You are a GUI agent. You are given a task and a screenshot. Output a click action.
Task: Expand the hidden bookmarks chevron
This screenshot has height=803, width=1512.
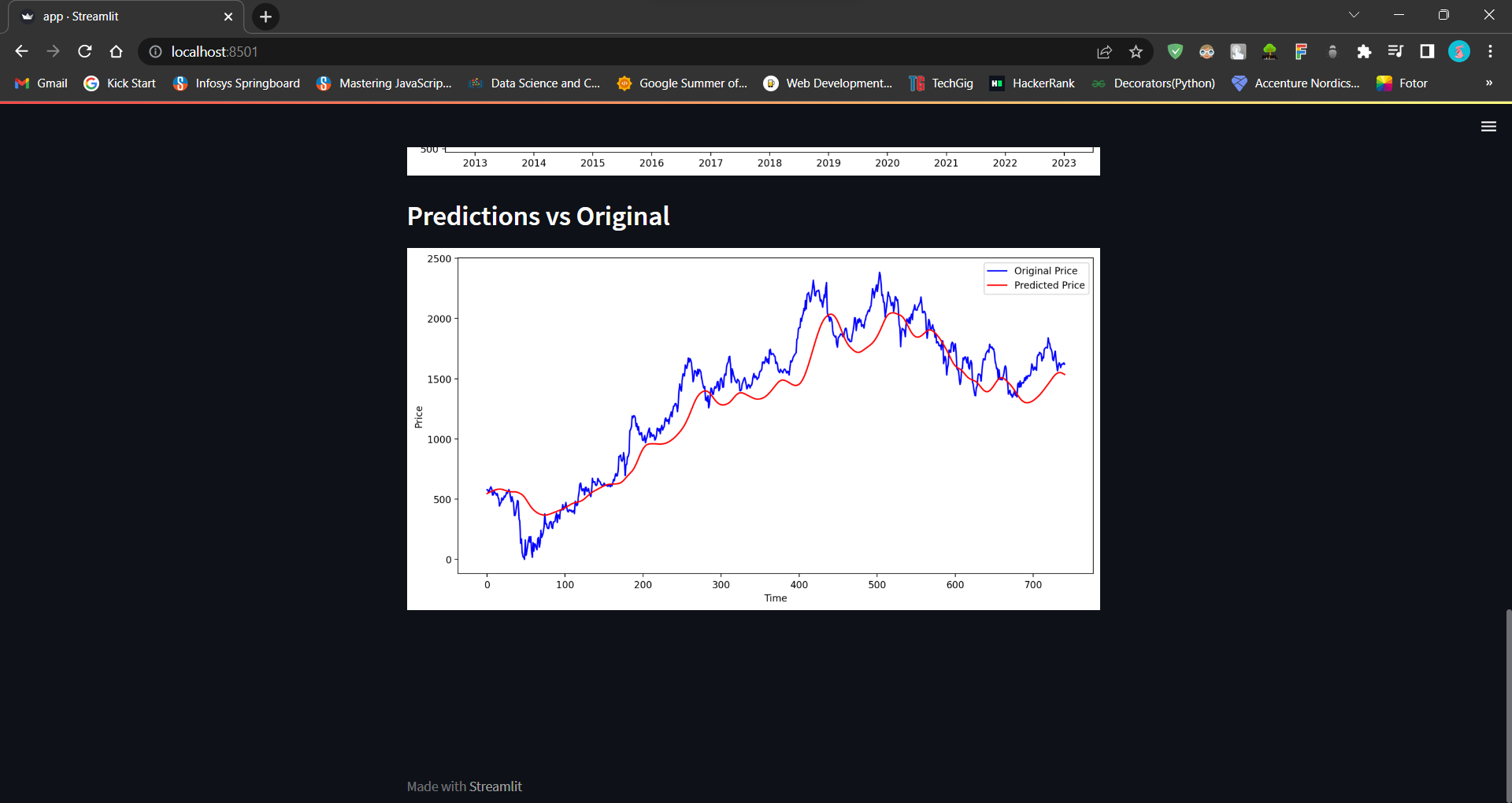point(1489,83)
